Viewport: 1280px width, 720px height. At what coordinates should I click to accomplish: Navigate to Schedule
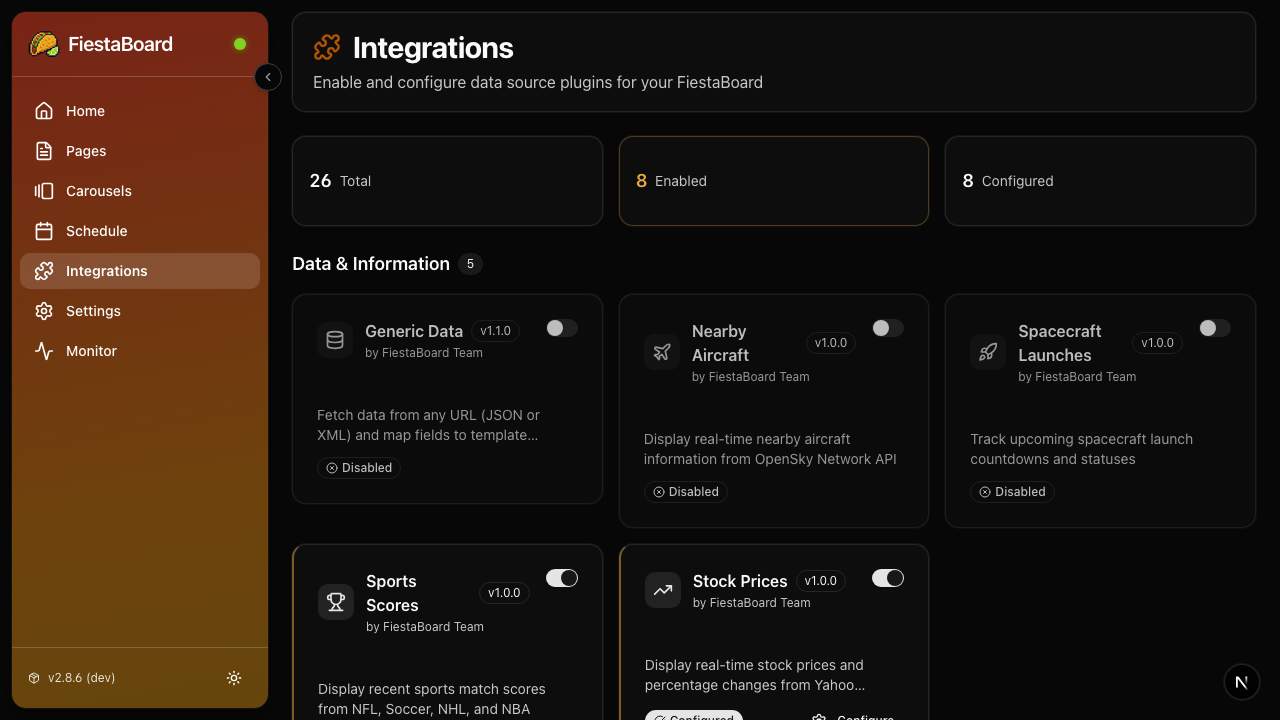[x=140, y=231]
